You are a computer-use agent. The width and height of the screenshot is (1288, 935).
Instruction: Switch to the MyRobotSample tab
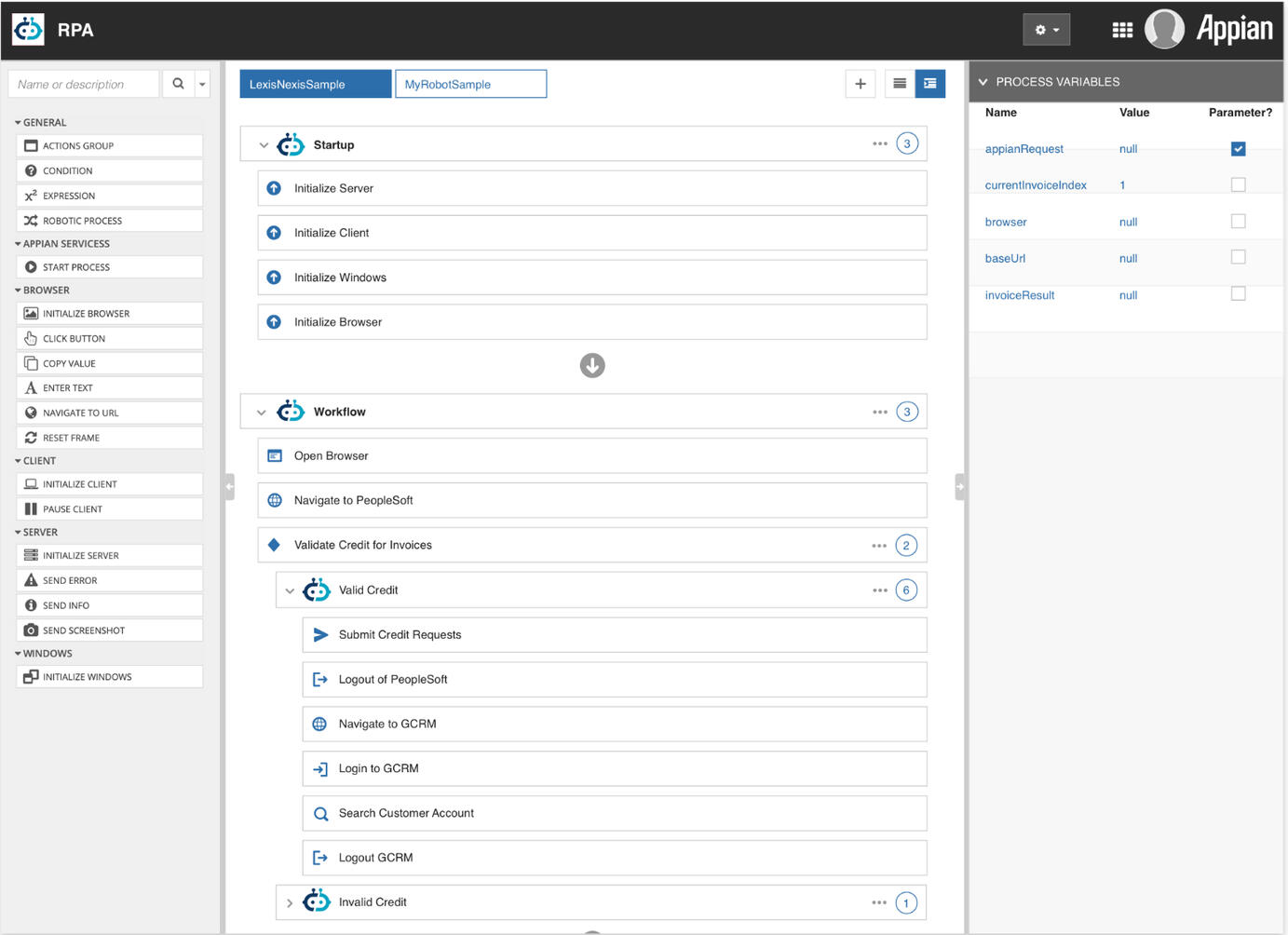470,84
